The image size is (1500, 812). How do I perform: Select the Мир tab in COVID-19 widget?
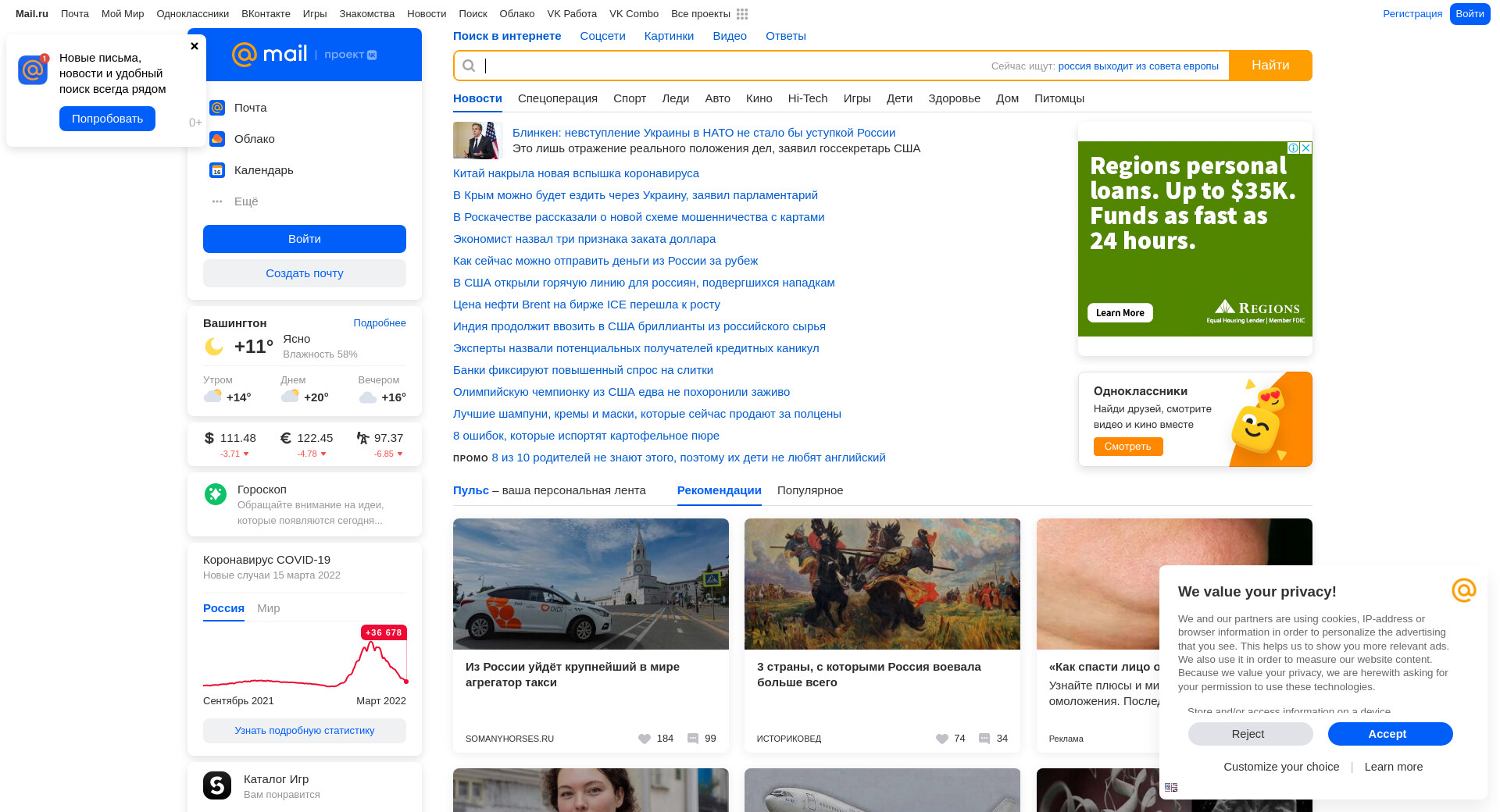coord(269,608)
